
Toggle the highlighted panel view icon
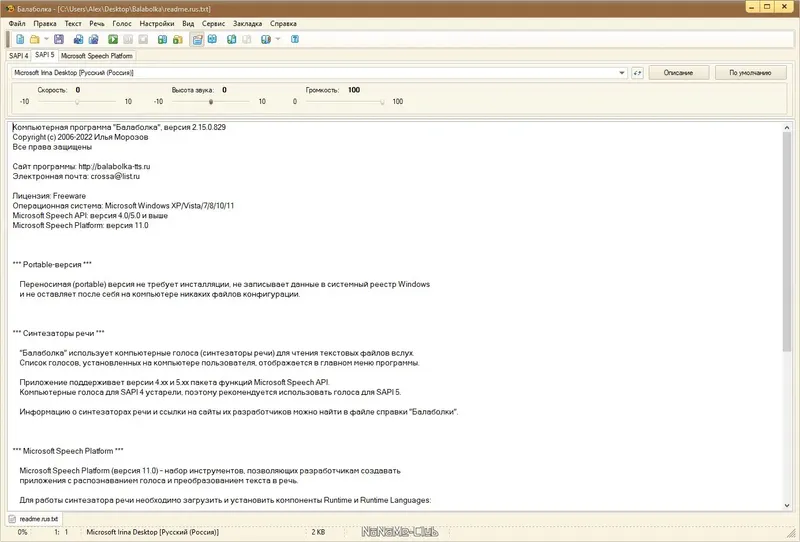pyautogui.click(x=197, y=39)
